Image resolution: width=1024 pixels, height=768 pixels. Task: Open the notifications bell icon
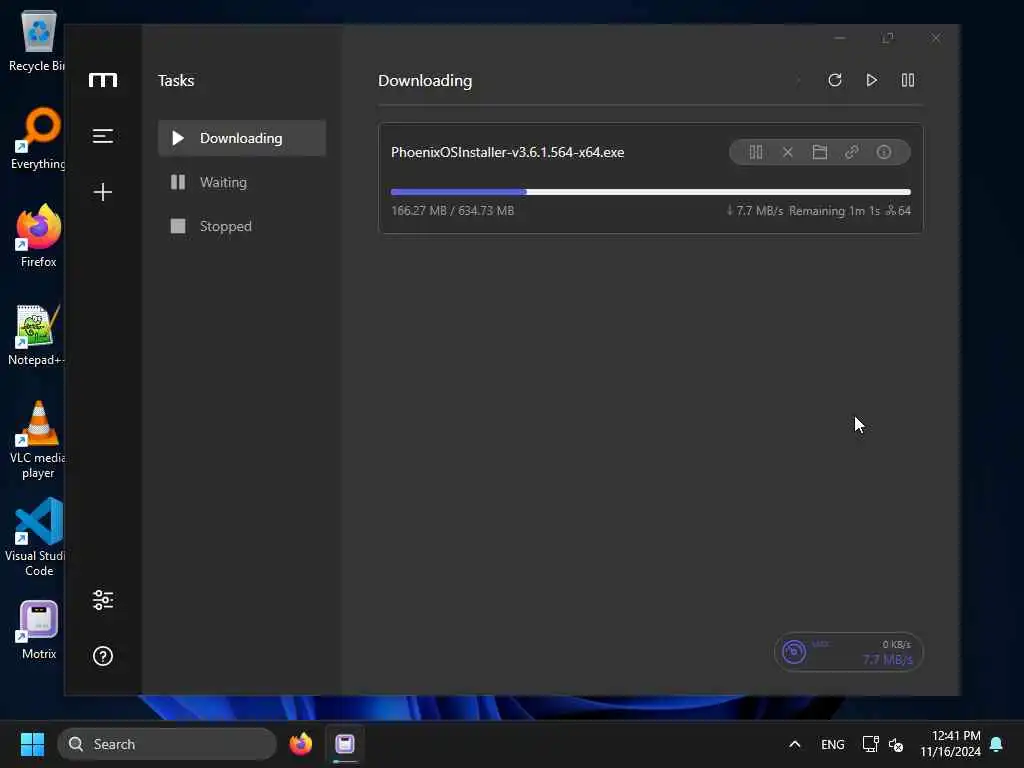(996, 744)
